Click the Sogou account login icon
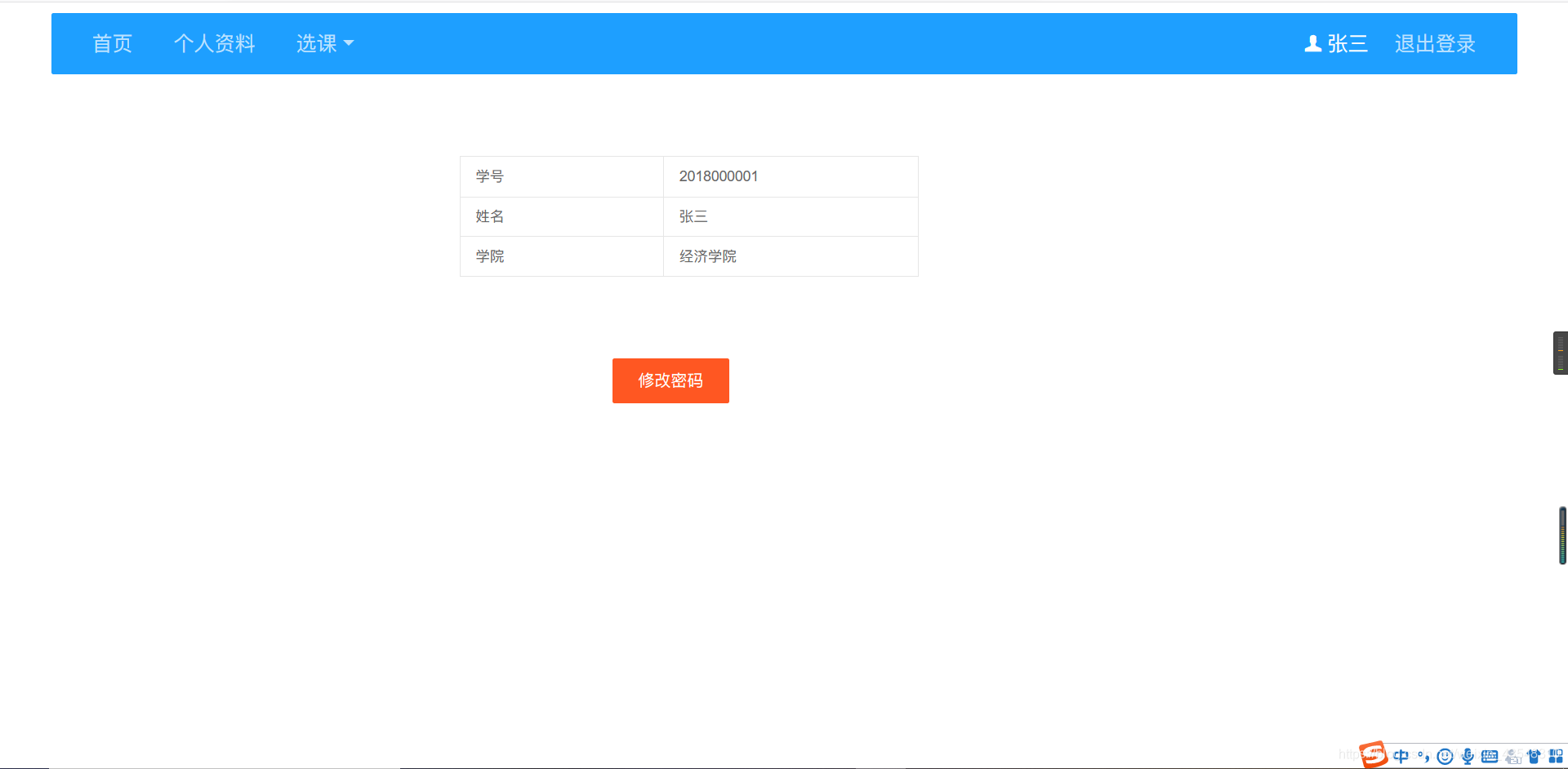Image resolution: width=1568 pixels, height=769 pixels. tap(1512, 757)
